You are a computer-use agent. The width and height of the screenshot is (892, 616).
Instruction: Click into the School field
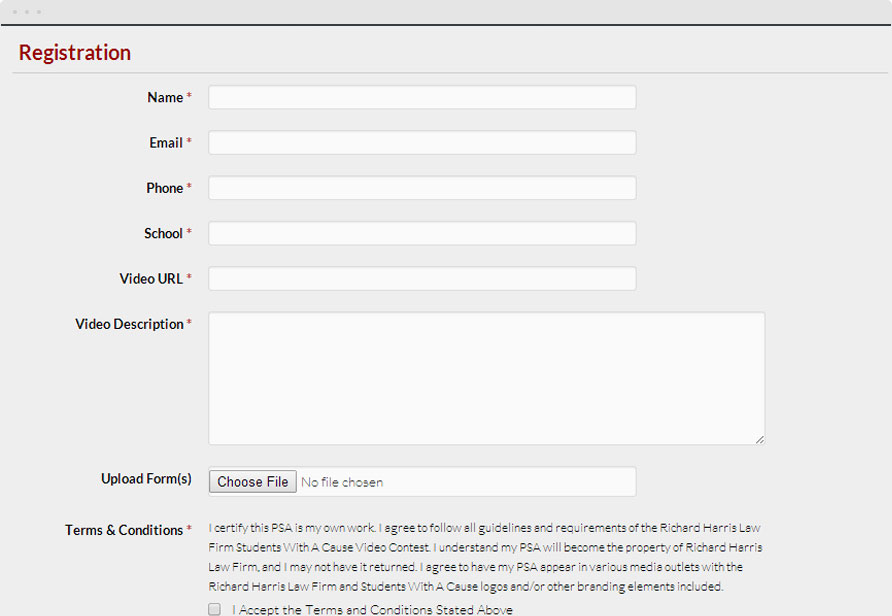pos(422,233)
